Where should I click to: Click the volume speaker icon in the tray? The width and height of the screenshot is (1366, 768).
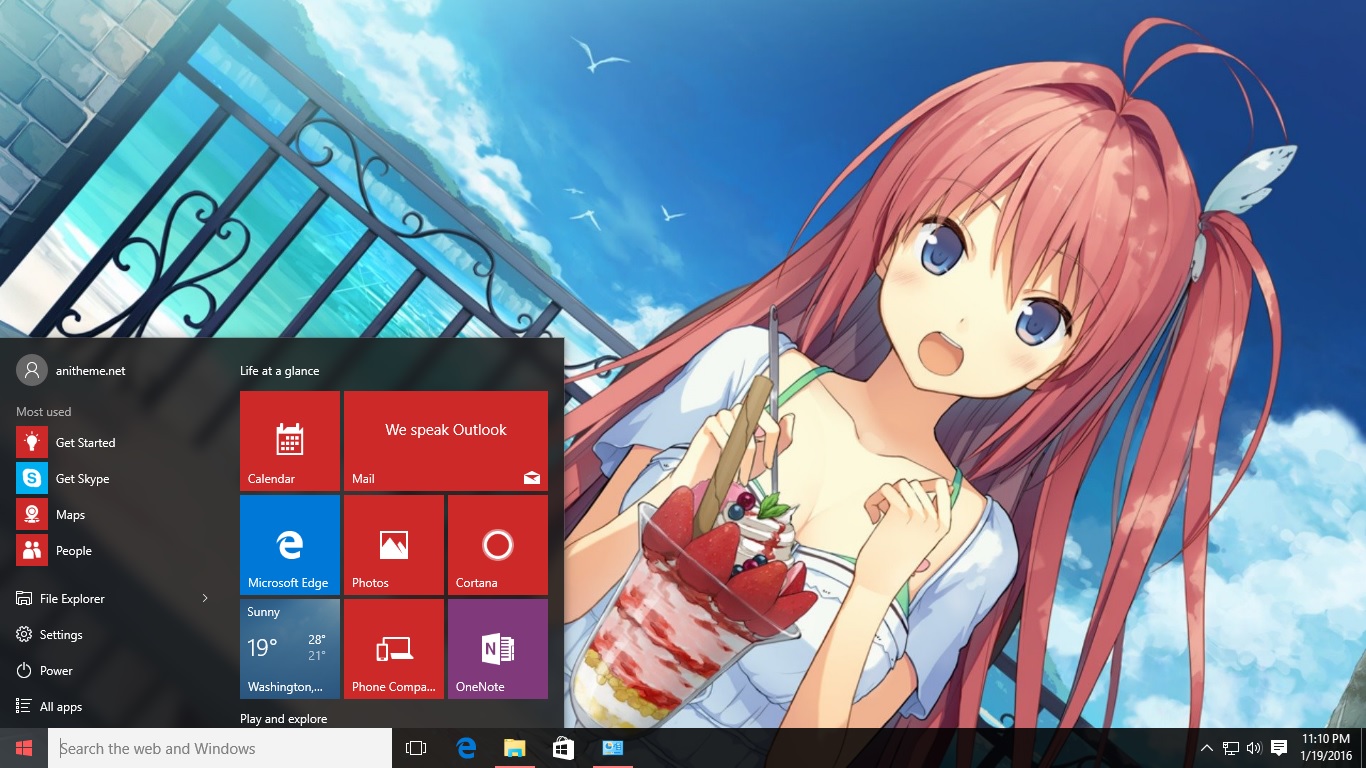click(x=1254, y=748)
